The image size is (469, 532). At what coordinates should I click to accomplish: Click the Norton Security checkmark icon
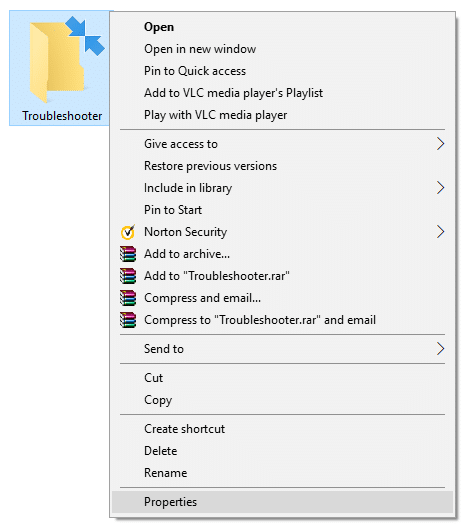tap(128, 232)
